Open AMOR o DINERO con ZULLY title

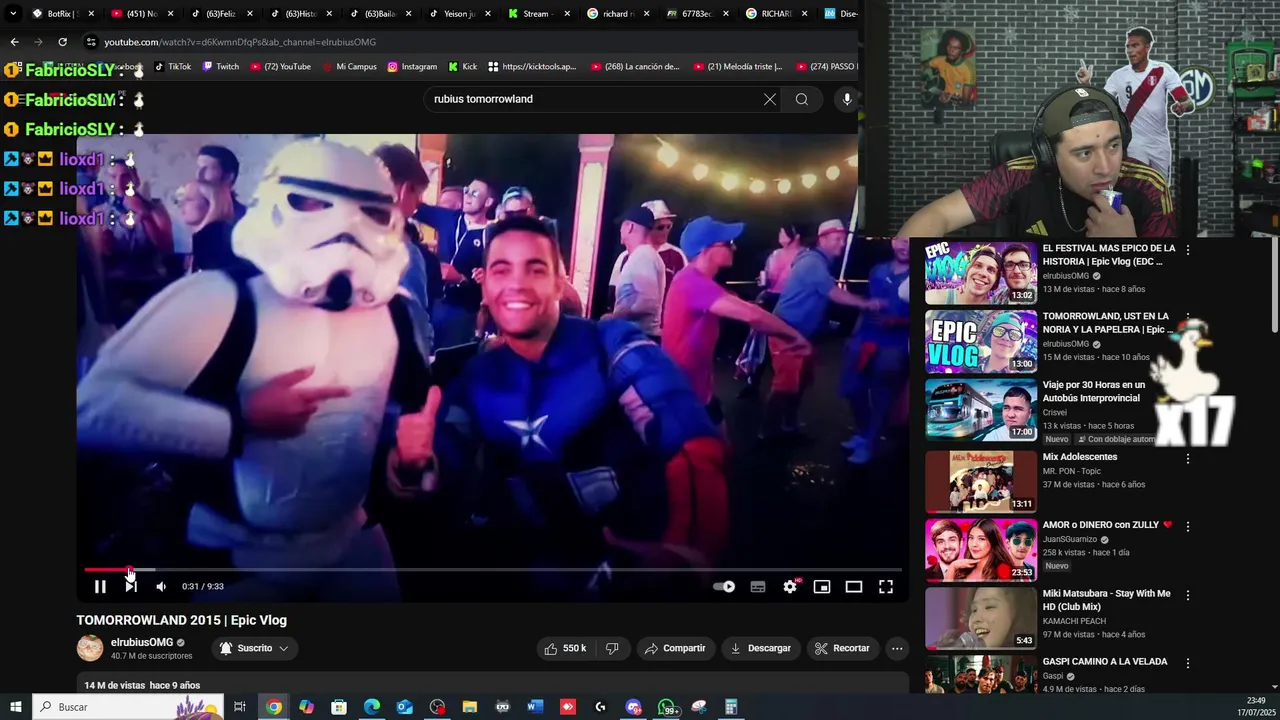pyautogui.click(x=1107, y=525)
